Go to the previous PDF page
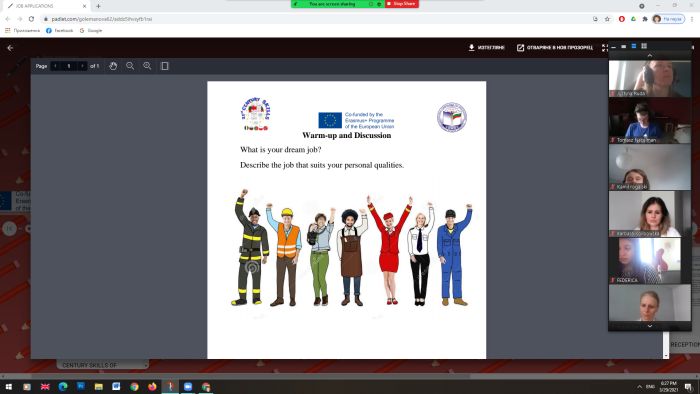 pyautogui.click(x=55, y=66)
